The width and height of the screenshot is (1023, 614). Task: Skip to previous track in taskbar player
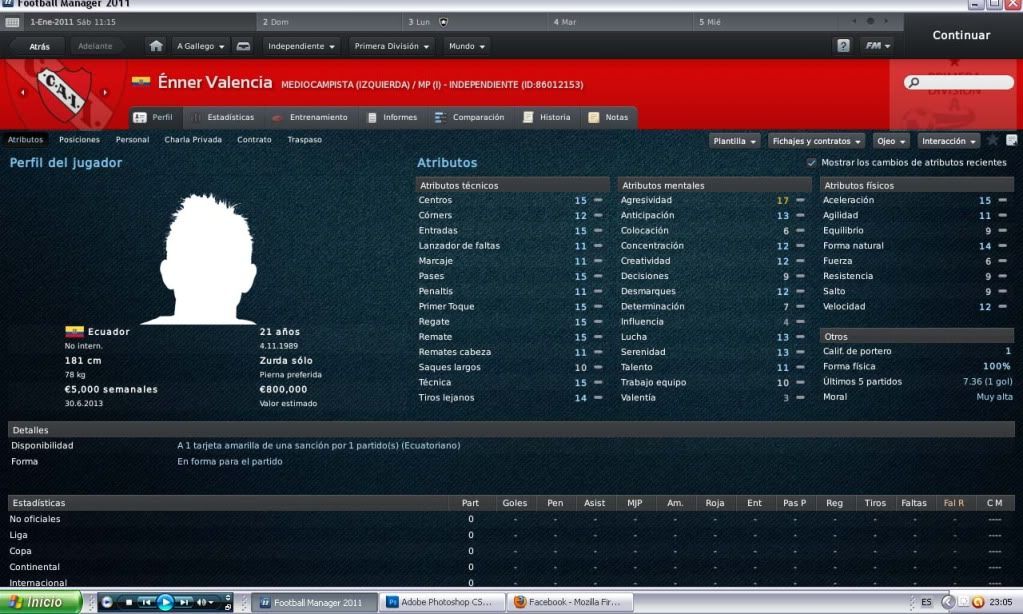[146, 602]
